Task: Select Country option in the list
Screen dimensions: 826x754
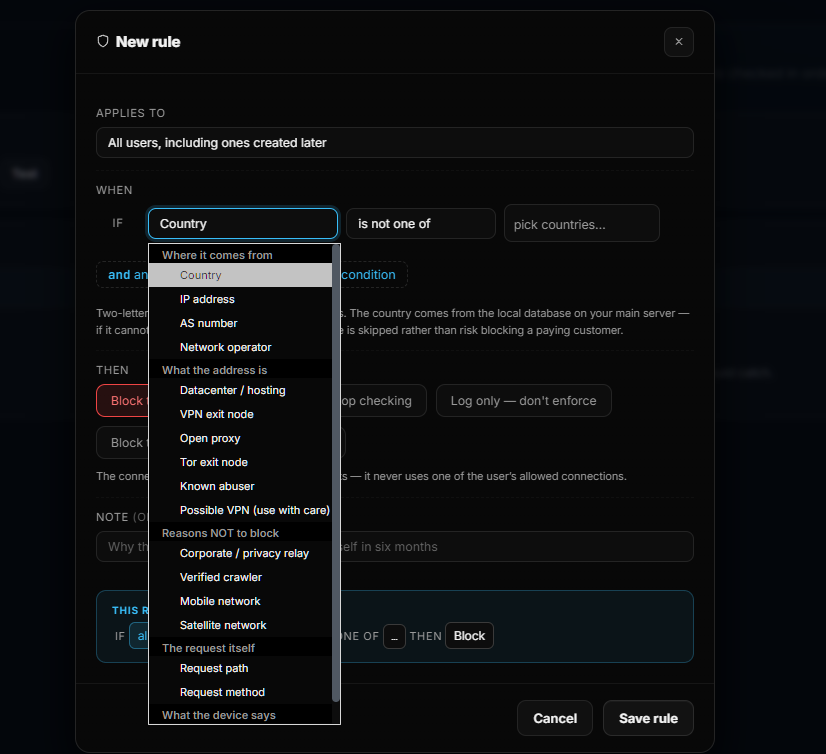Action: coord(240,275)
